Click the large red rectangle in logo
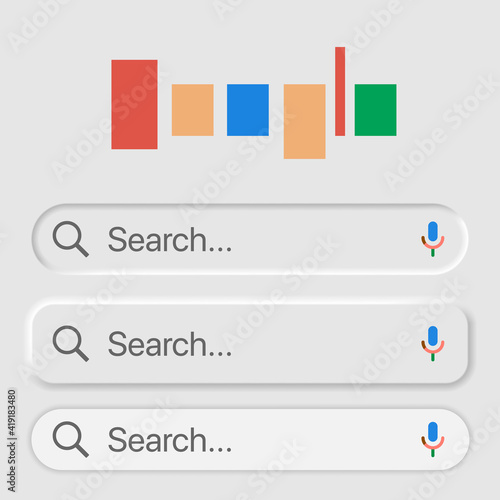The image size is (500, 500). (134, 104)
